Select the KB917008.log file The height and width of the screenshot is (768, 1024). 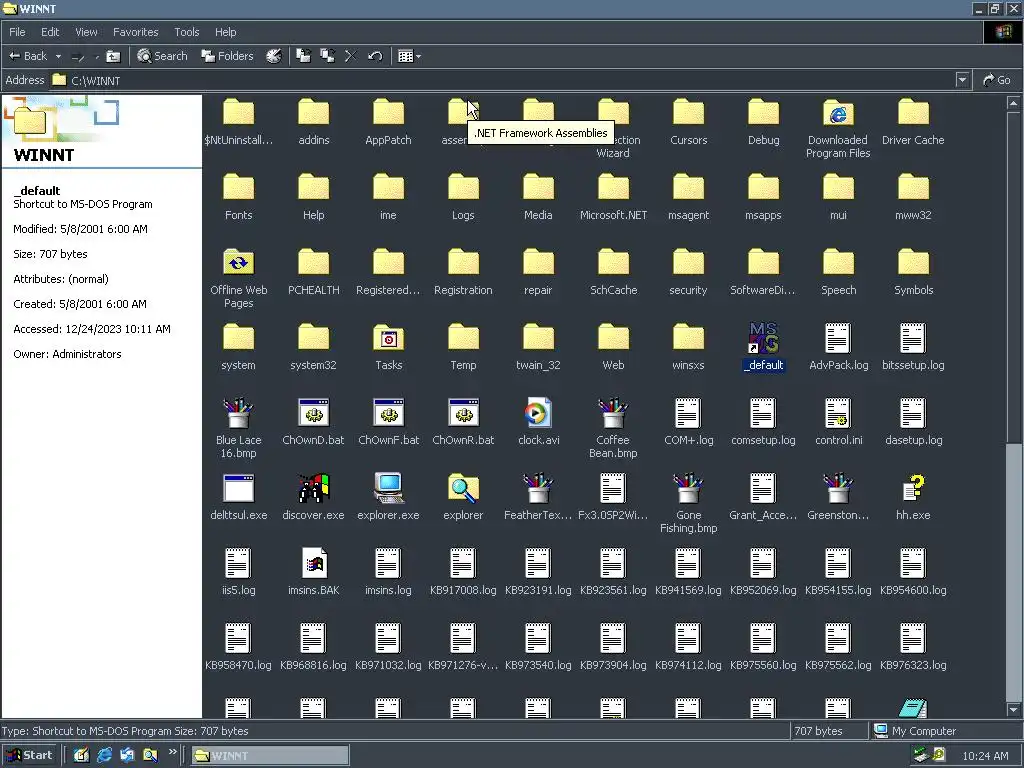tap(463, 573)
